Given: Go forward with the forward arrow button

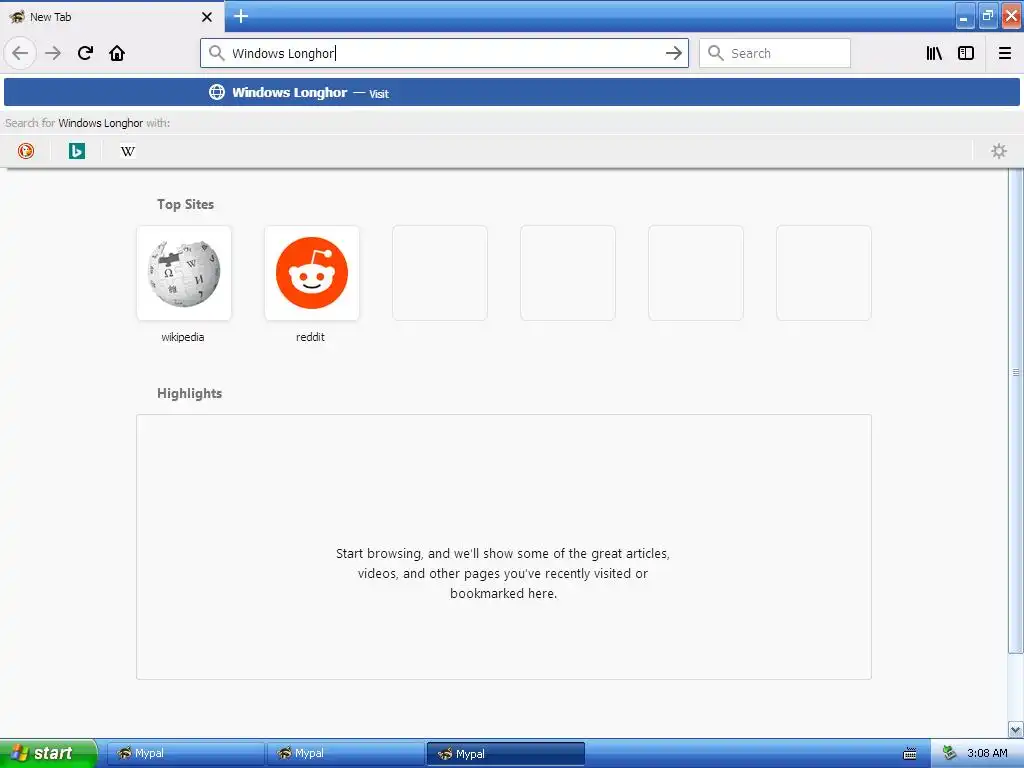Looking at the screenshot, I should pos(53,53).
